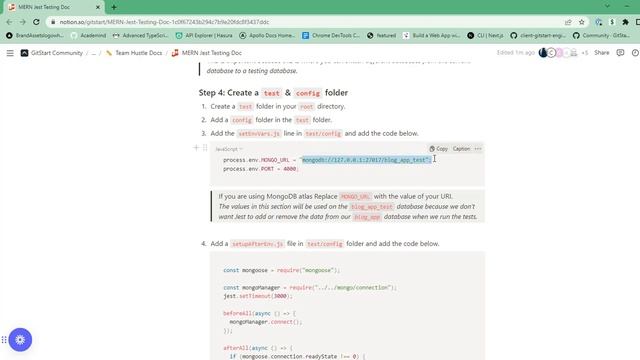This screenshot has width=640, height=360.
Task: Click the Step 4 heading text
Action: [273, 93]
